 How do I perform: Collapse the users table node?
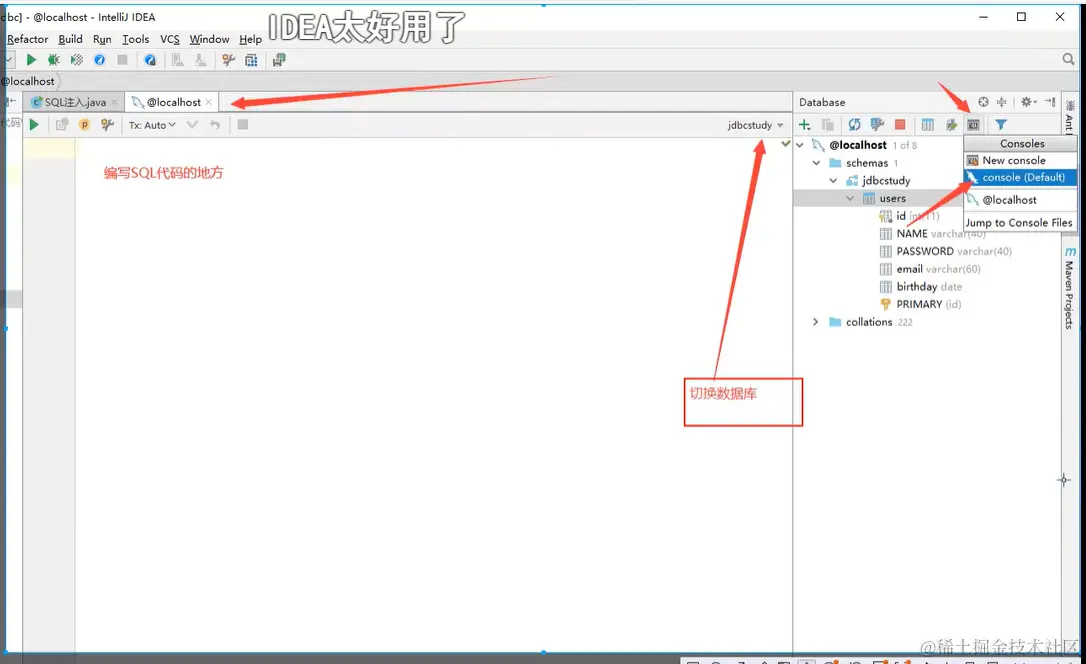pyautogui.click(x=850, y=198)
